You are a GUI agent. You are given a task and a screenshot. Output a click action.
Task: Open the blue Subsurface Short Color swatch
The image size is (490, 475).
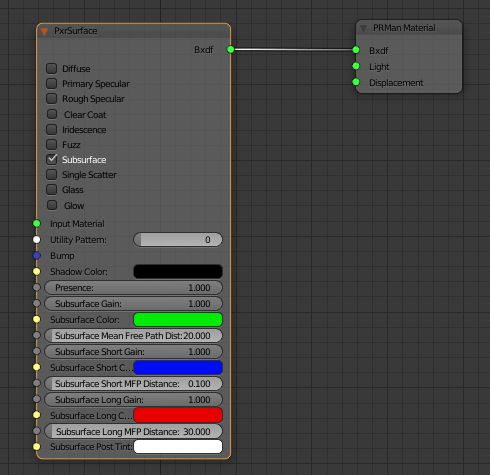click(178, 367)
